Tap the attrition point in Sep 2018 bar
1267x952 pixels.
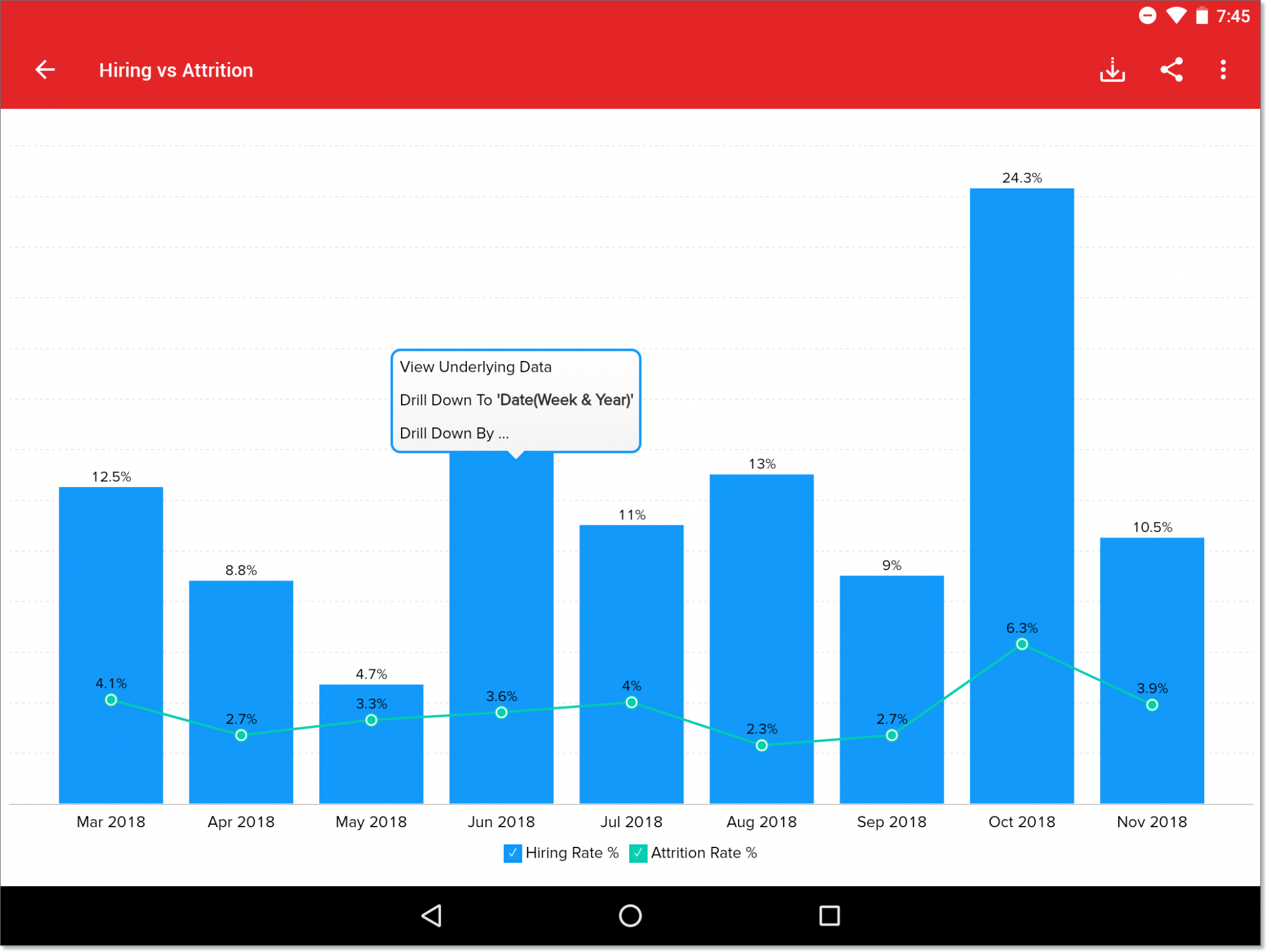(x=892, y=735)
